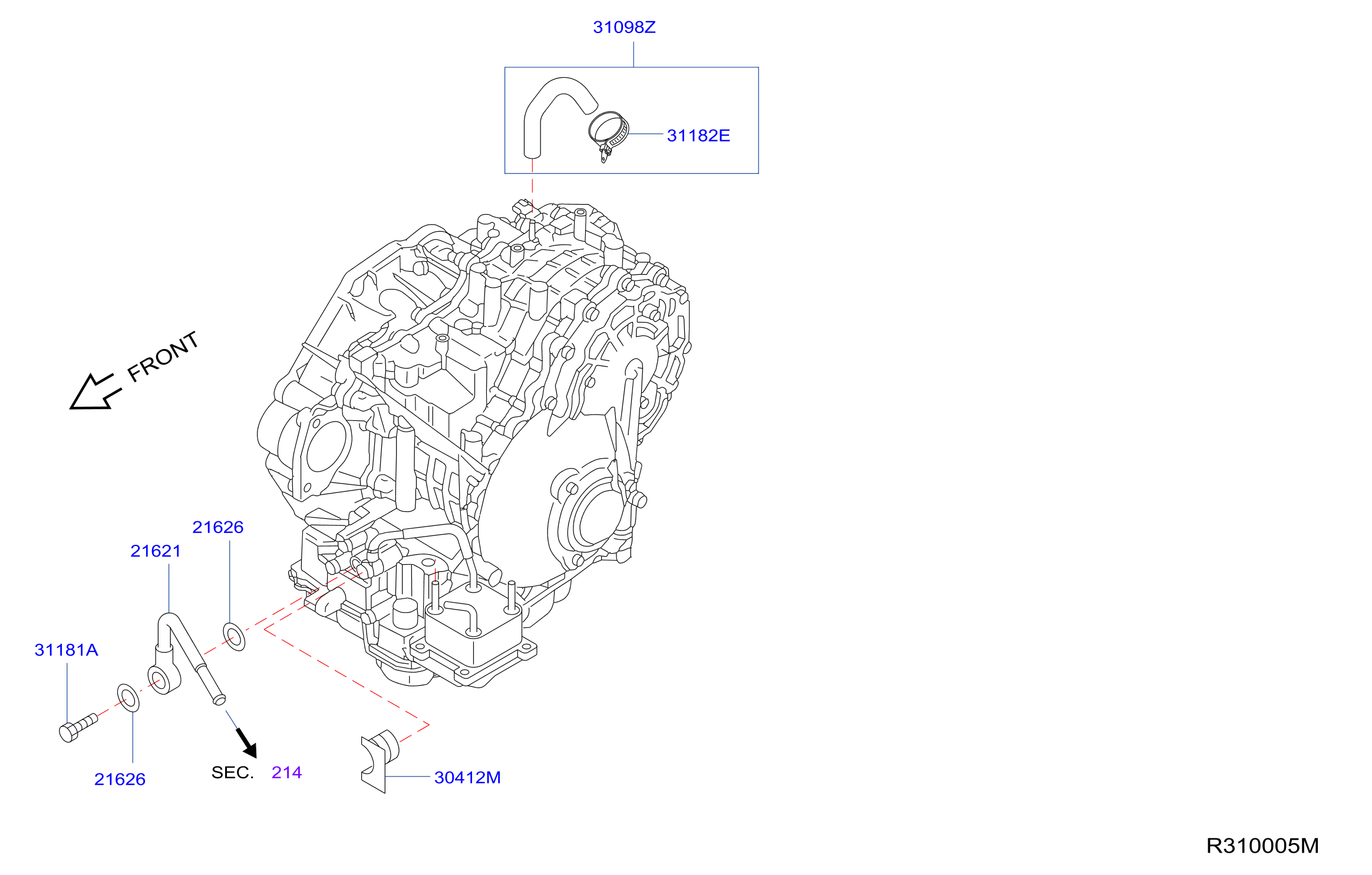The height and width of the screenshot is (875, 1372).
Task: Click the hose clamp illustration
Action: [608, 136]
